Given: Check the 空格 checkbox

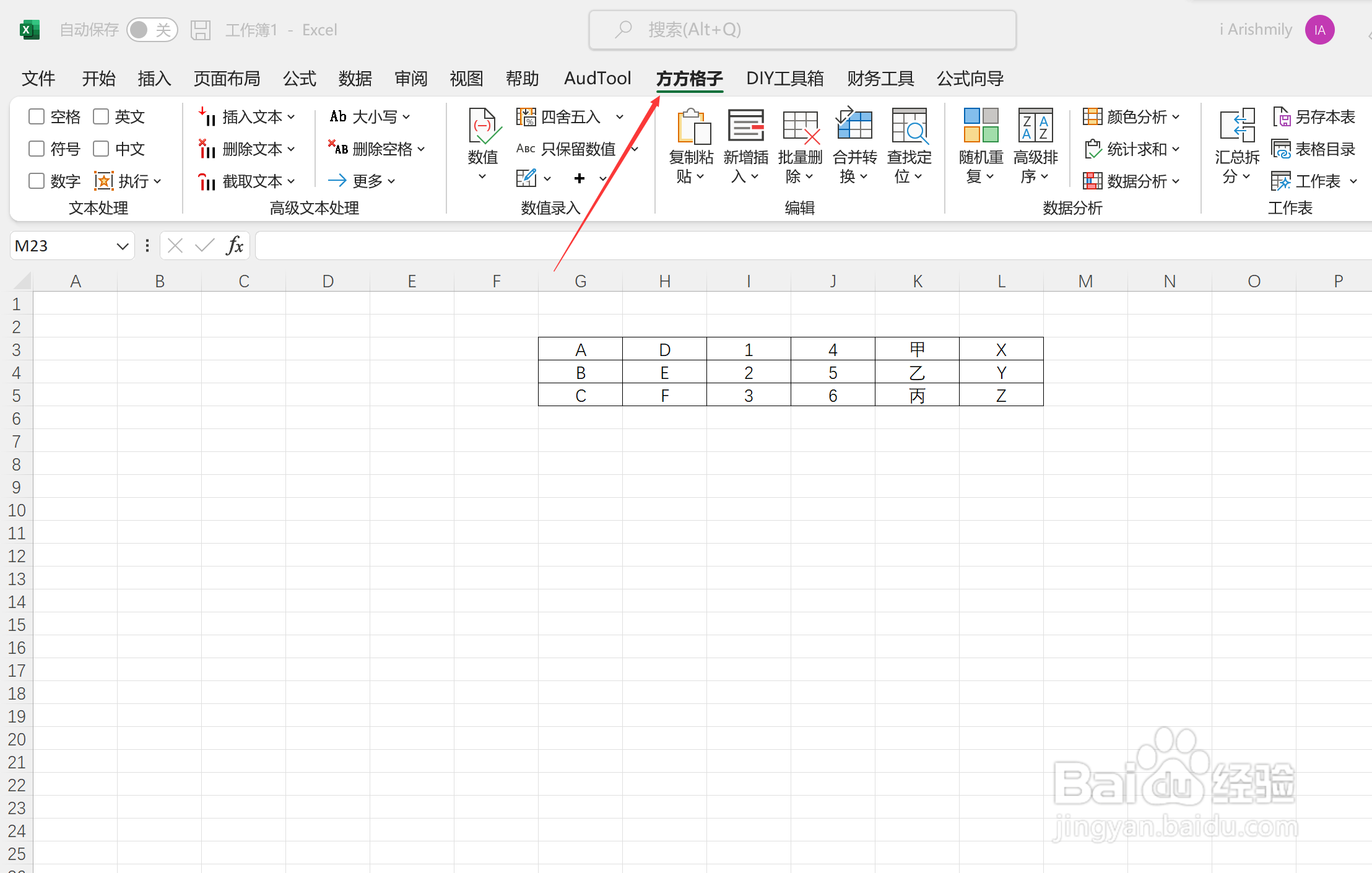Looking at the screenshot, I should click(x=37, y=116).
